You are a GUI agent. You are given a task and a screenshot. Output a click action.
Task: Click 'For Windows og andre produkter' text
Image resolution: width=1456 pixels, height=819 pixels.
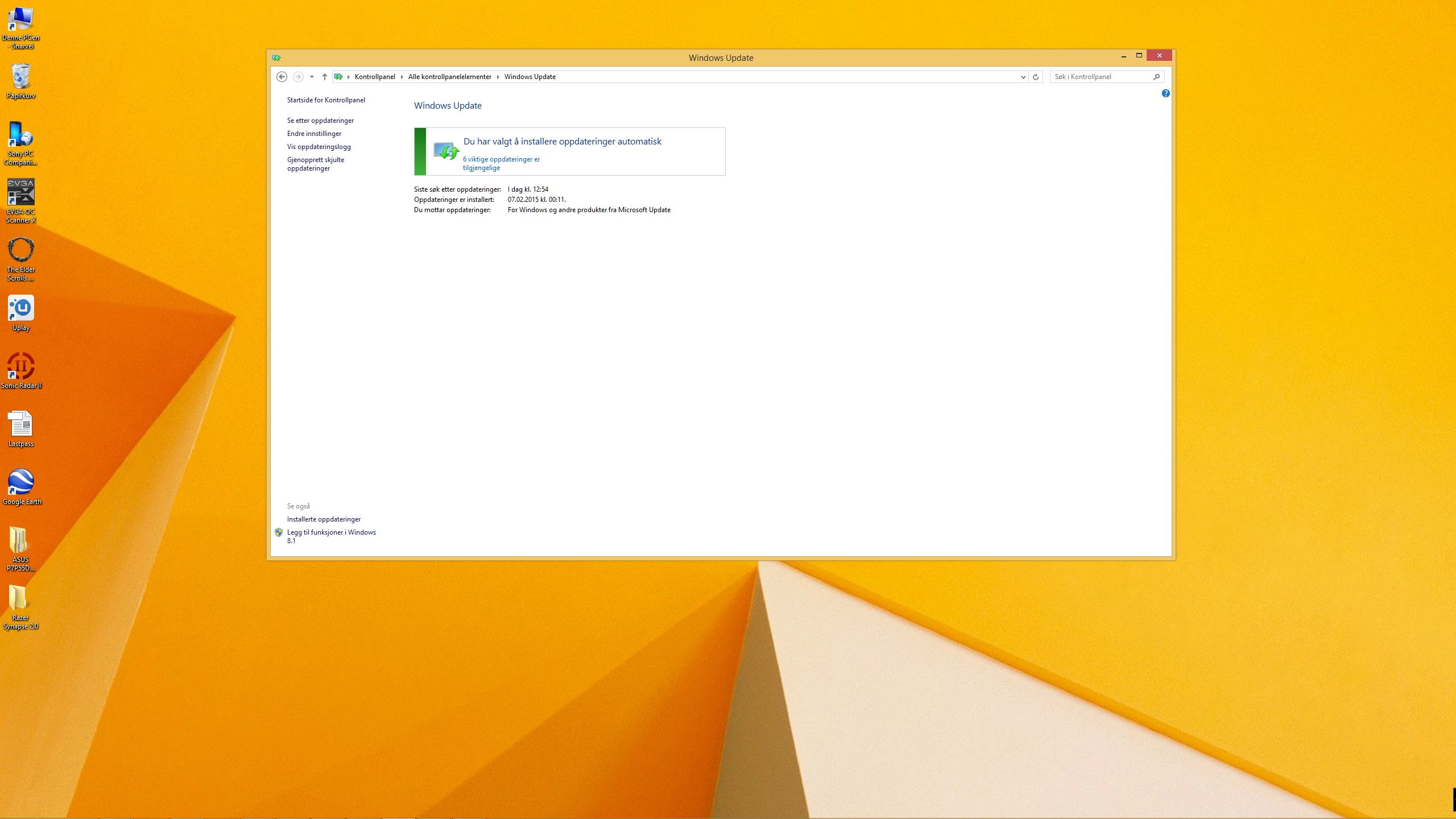click(x=589, y=210)
